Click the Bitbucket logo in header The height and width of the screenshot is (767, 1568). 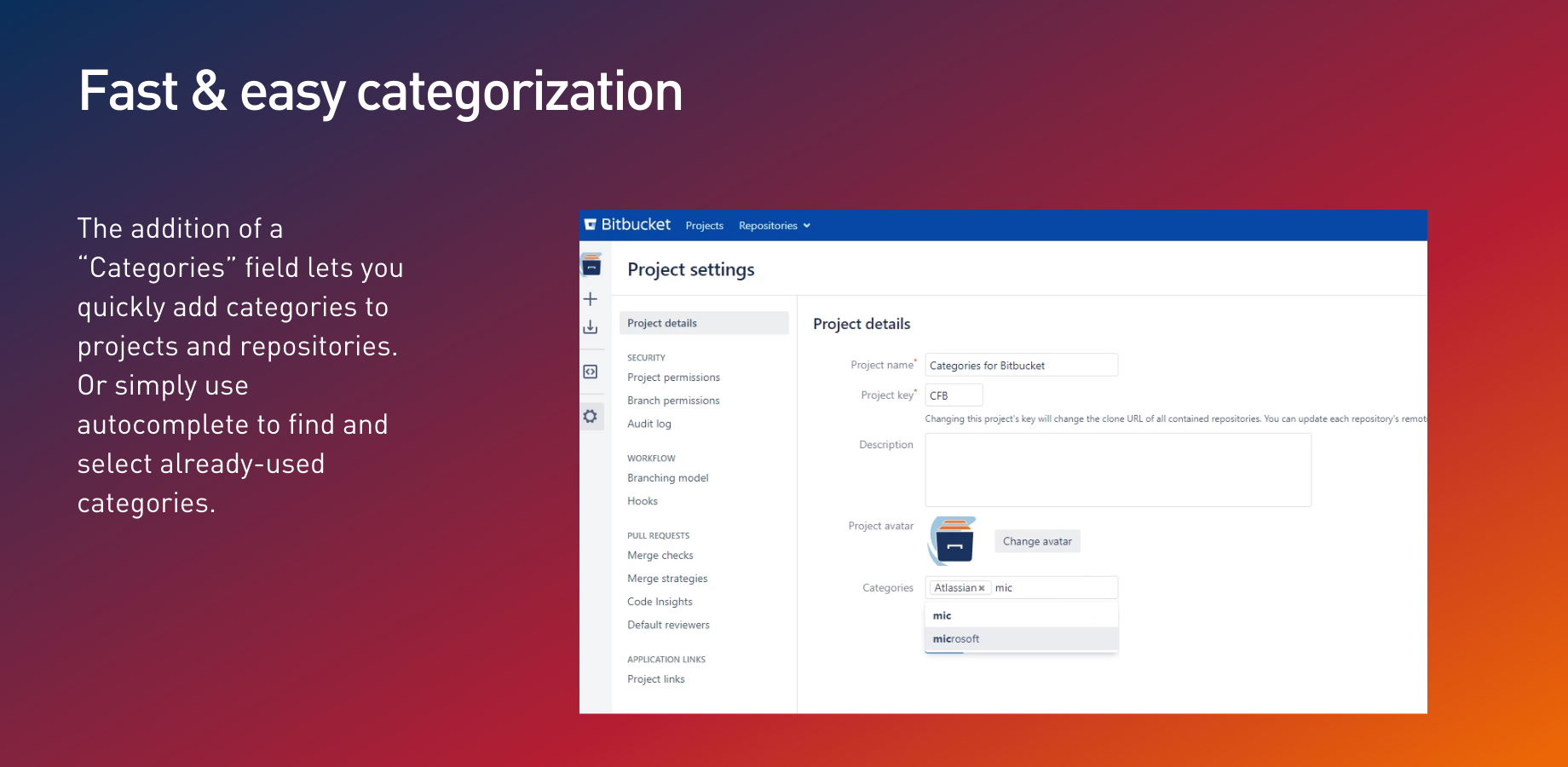click(x=627, y=225)
